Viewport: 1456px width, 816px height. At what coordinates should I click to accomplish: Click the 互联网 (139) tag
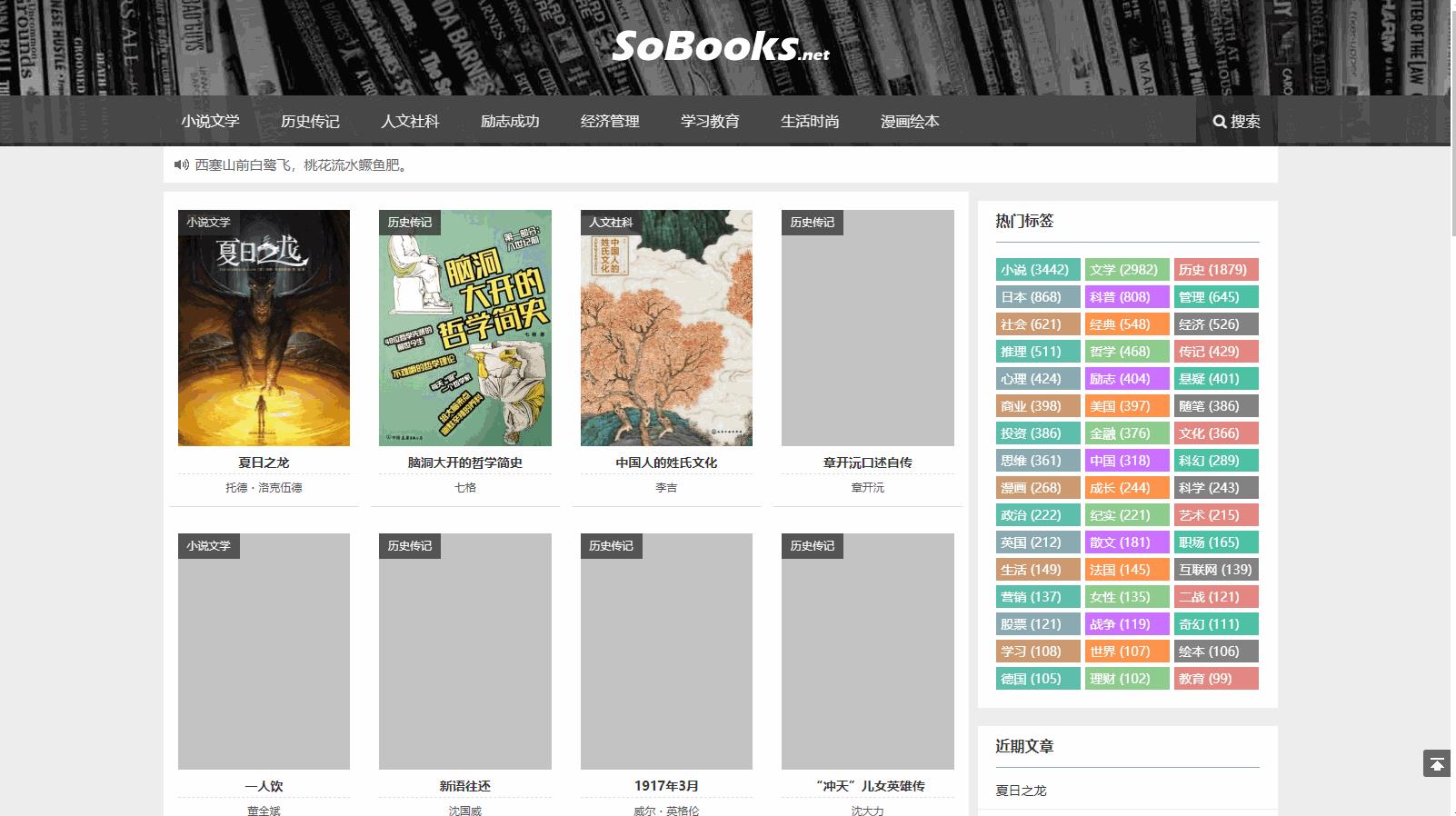tap(1215, 570)
